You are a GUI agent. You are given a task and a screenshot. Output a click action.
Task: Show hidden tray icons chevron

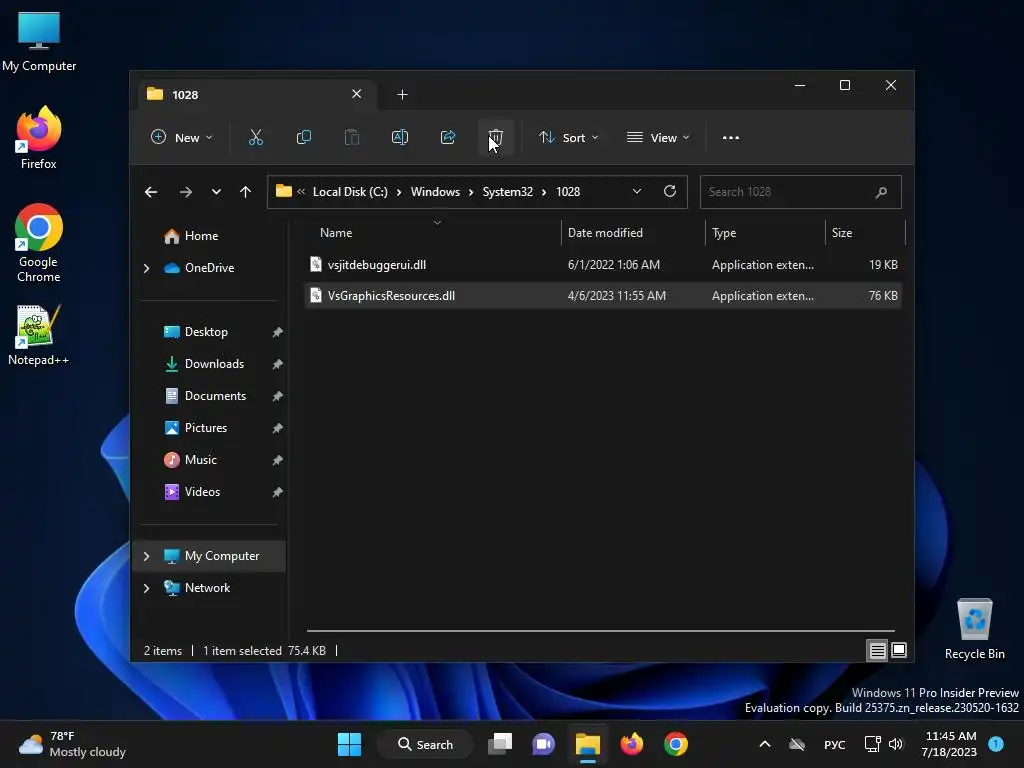click(x=765, y=744)
